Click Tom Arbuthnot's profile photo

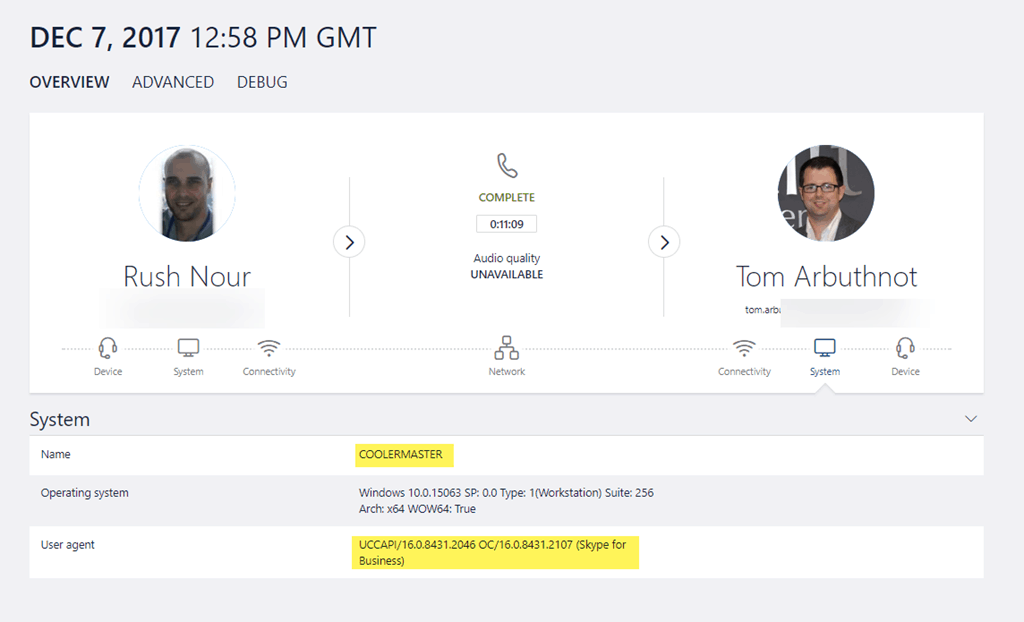pyautogui.click(x=826, y=194)
